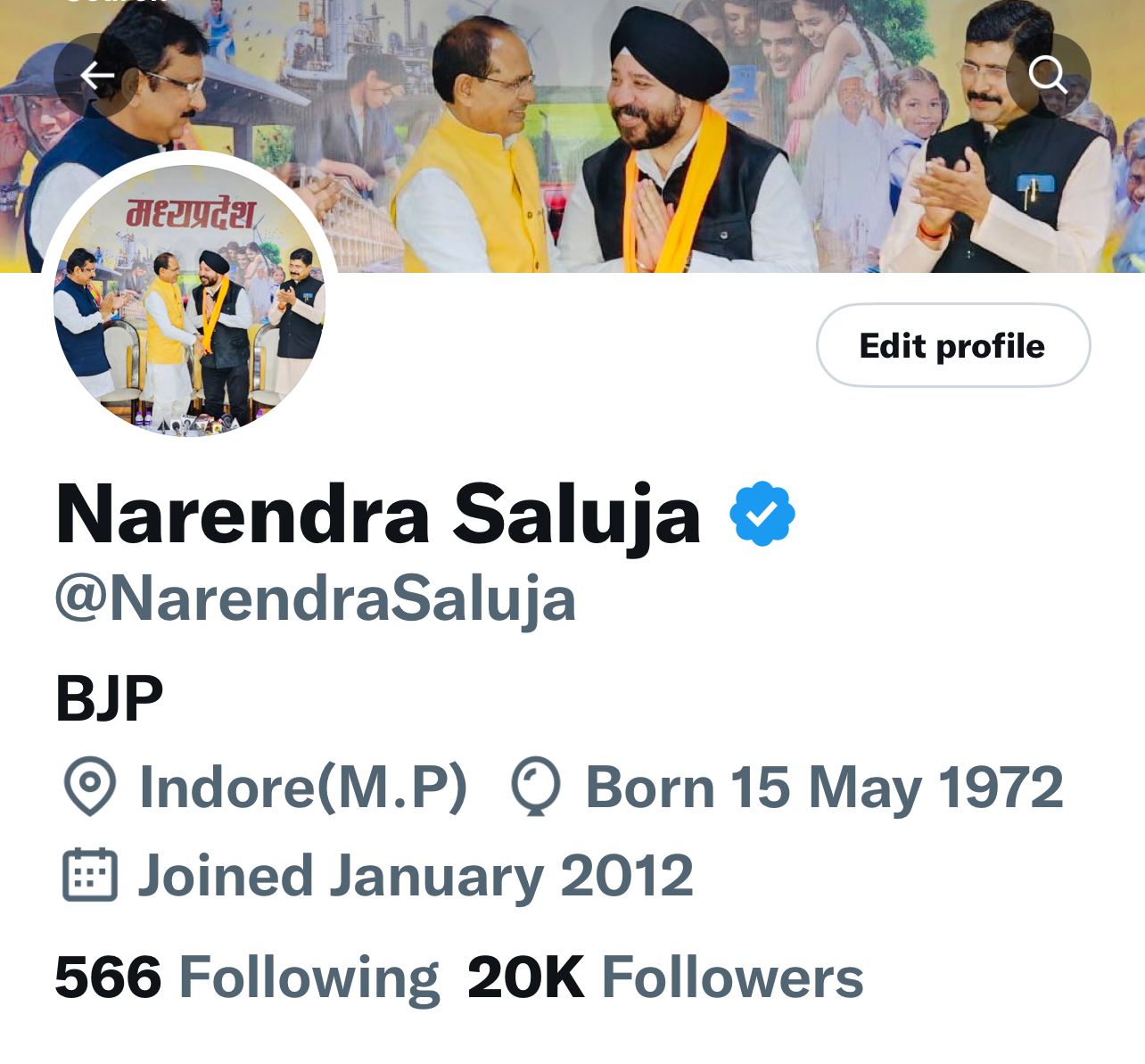Tap Joined January 2012 text

(416, 876)
